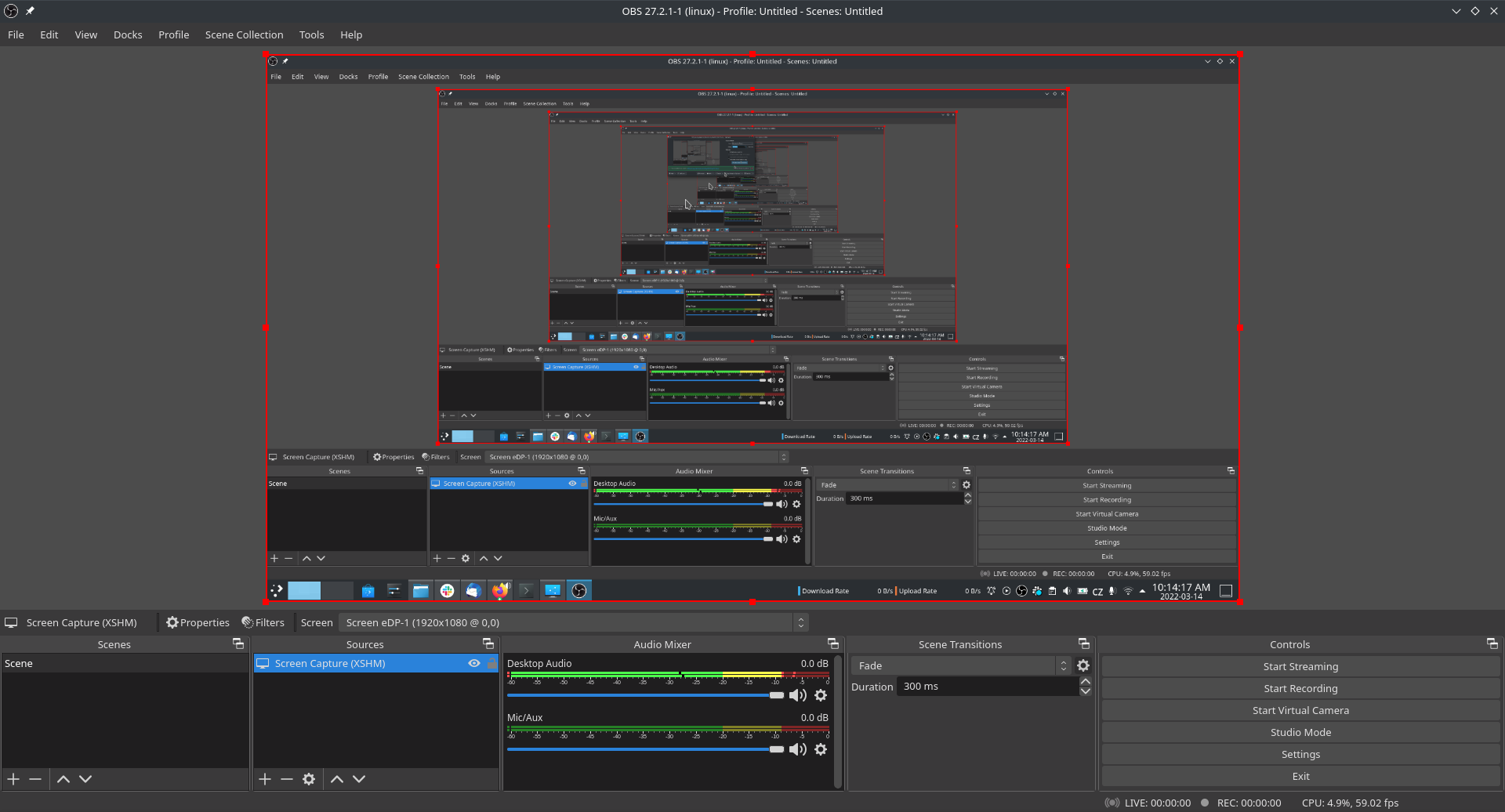Select the 'Scene' entry in the main Scenes list
The image size is (1505, 812).
point(125,663)
